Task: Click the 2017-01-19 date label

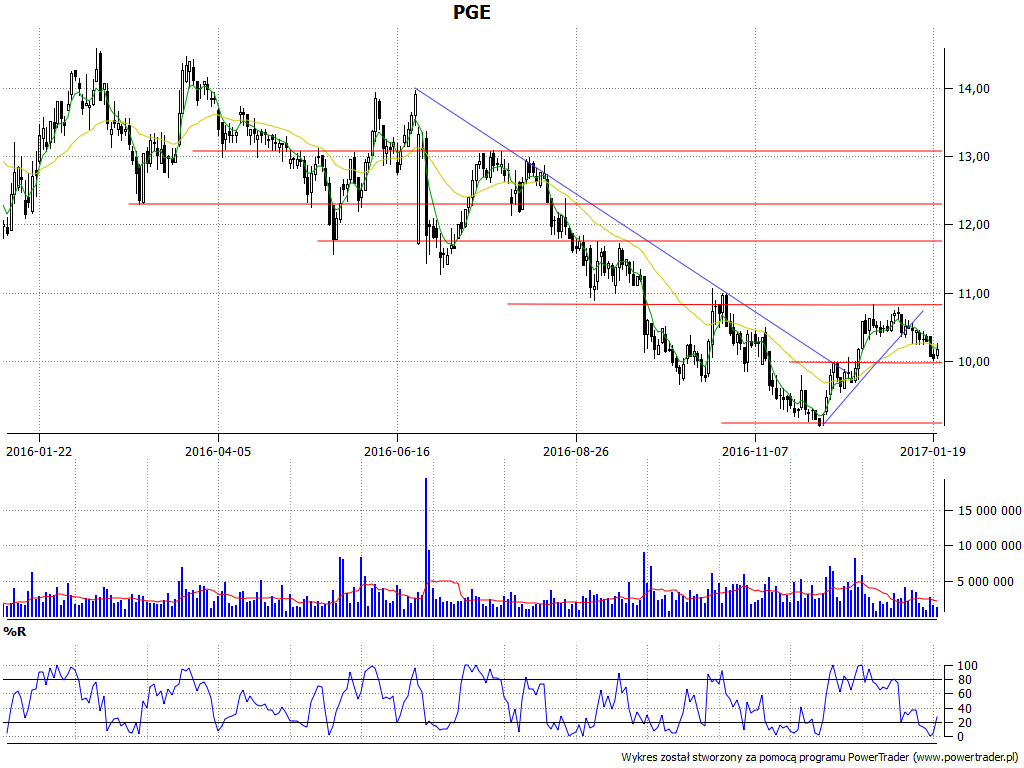Action: coord(933,451)
